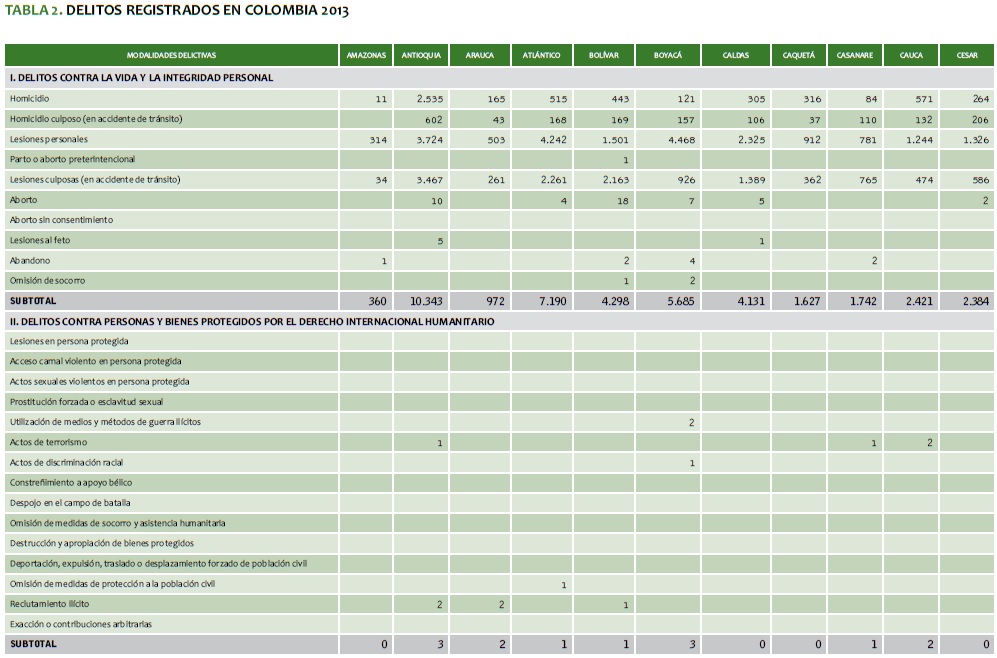Click the MODALIDADES DELICTIVAS column header
This screenshot has height=658, width=997.
[x=171, y=55]
